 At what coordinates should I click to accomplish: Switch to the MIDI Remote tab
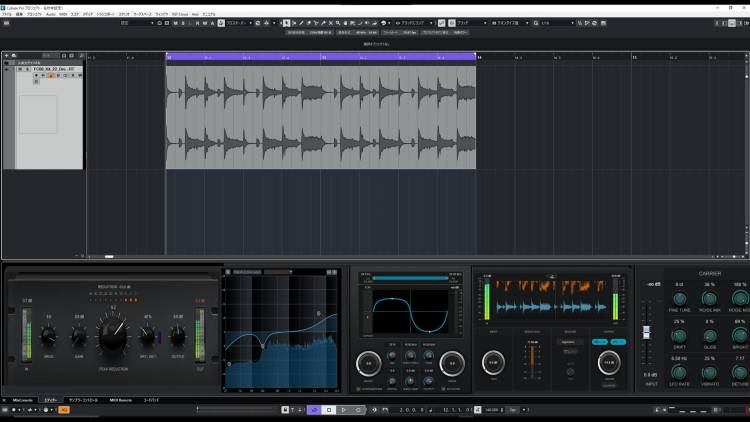coord(121,400)
